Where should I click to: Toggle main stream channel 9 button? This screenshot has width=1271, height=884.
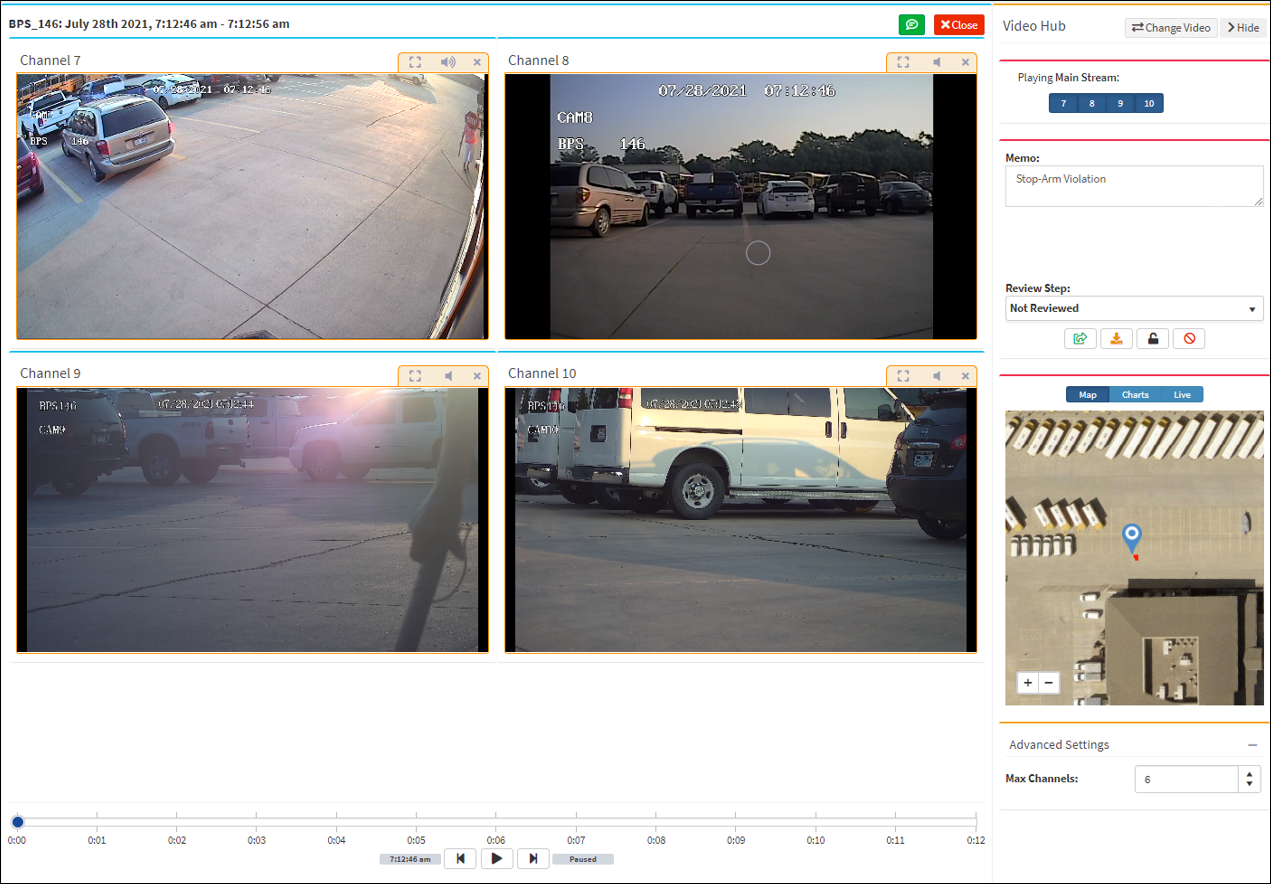tap(1120, 104)
